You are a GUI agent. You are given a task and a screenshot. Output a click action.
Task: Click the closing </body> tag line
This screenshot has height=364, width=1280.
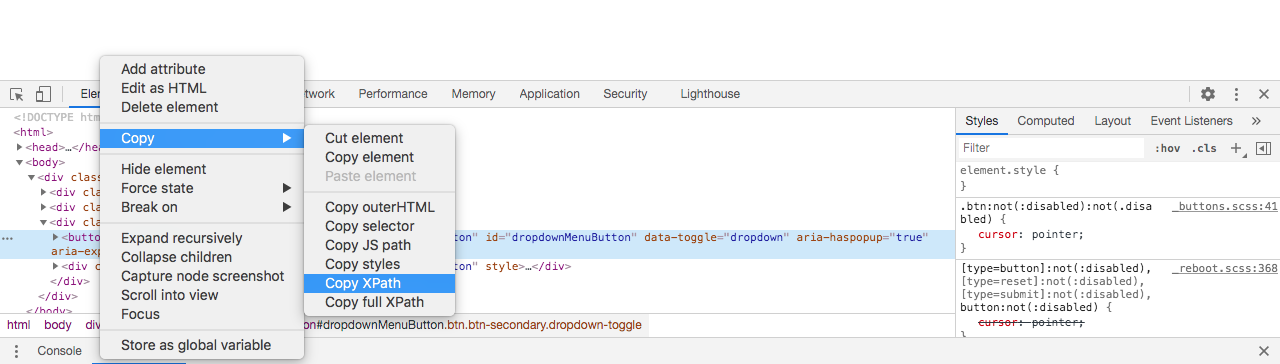[50, 311]
